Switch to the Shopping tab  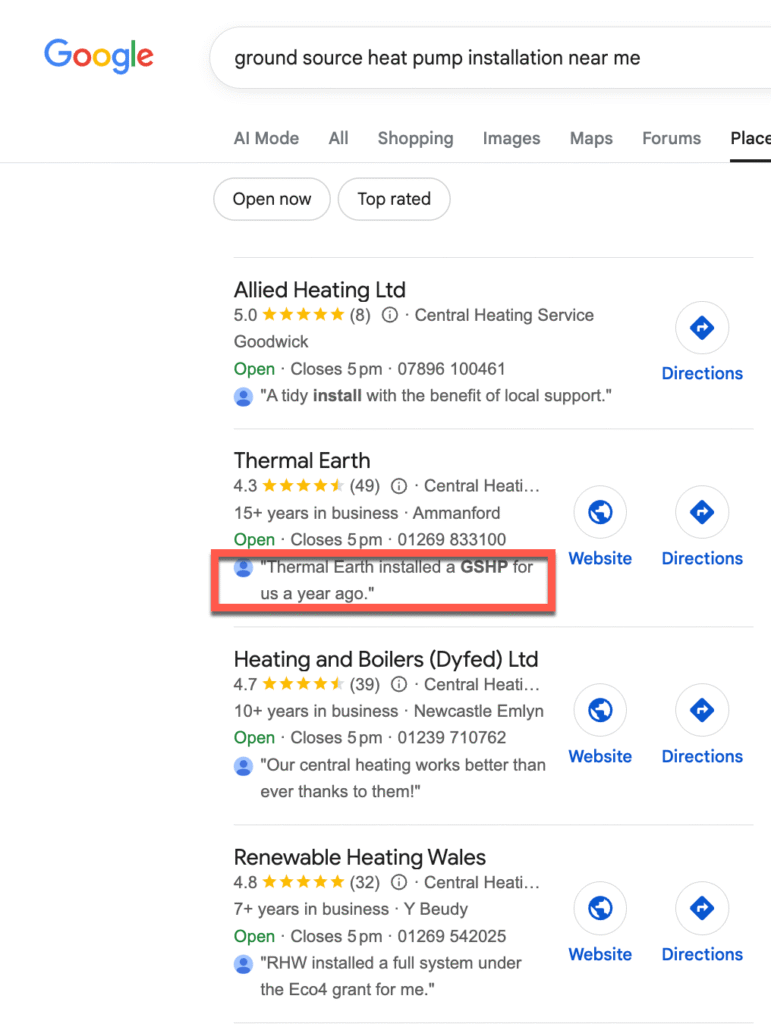[415, 138]
